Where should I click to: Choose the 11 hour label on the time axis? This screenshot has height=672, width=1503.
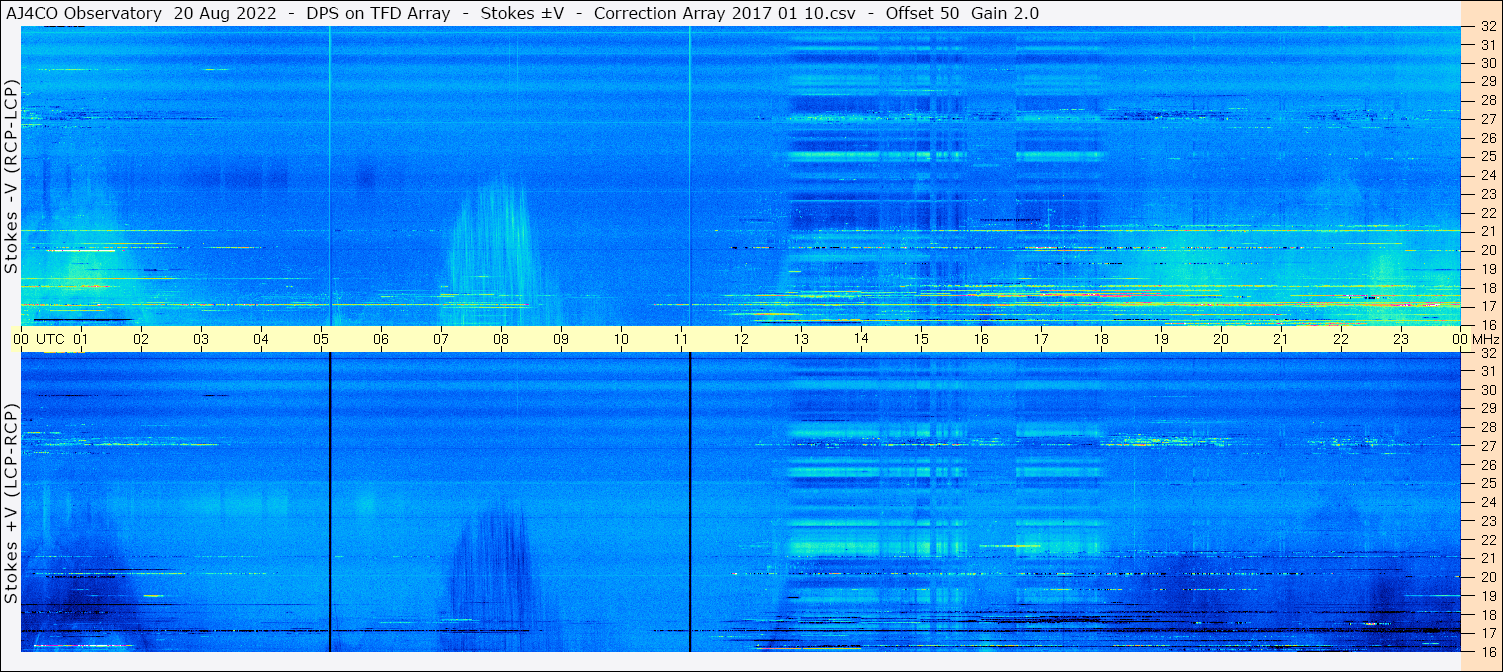point(681,339)
